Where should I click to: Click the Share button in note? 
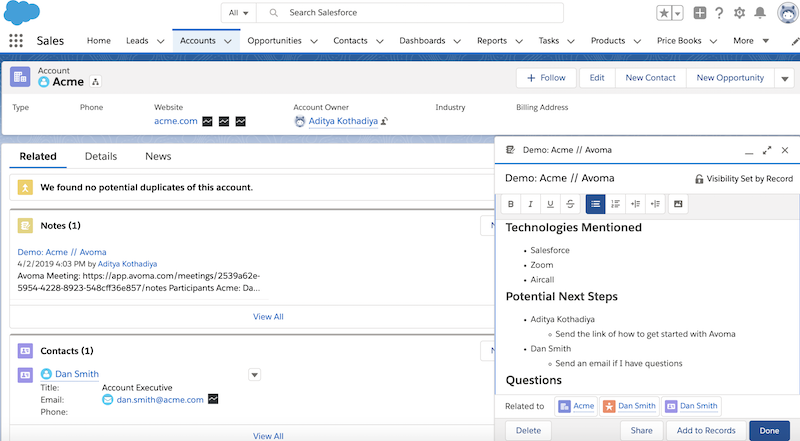641,431
